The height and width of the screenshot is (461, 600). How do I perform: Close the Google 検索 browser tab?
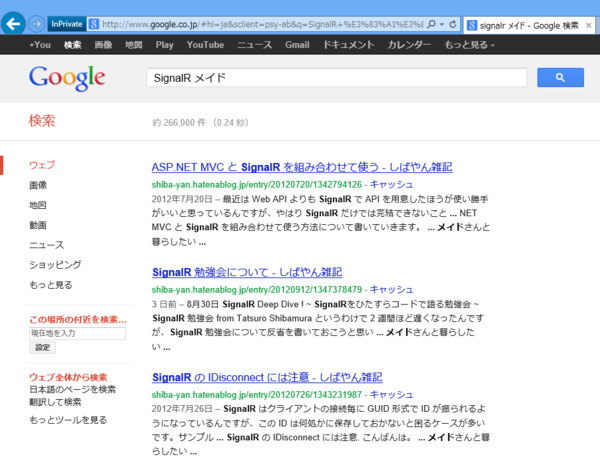coord(589,26)
